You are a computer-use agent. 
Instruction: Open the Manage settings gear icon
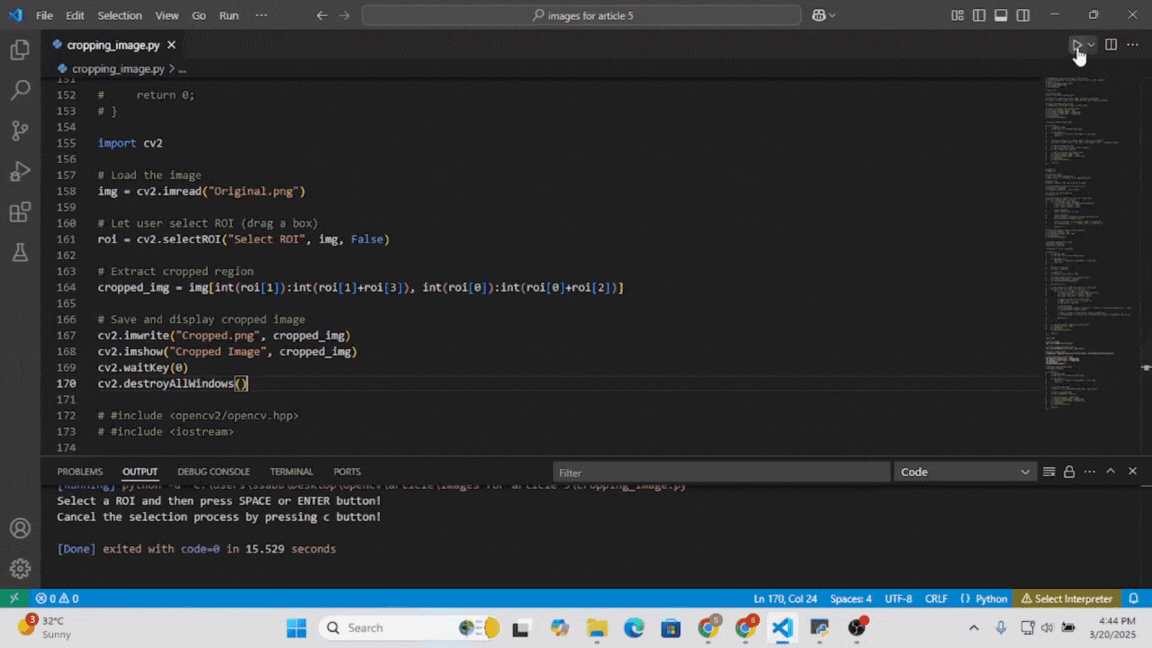[20, 568]
